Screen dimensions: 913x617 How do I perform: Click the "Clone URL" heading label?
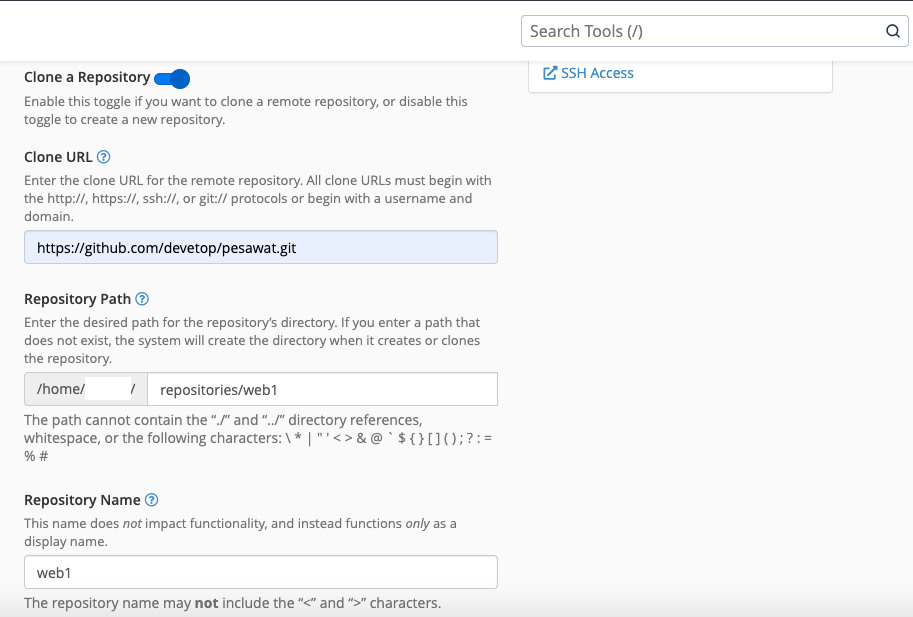coord(58,157)
